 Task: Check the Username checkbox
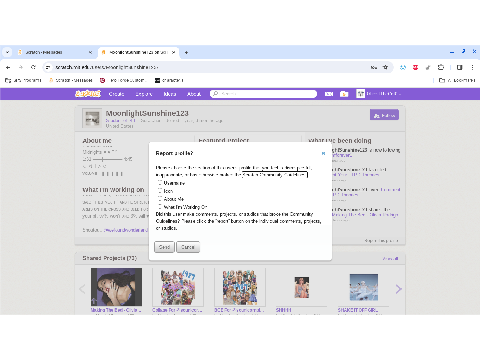[160, 183]
